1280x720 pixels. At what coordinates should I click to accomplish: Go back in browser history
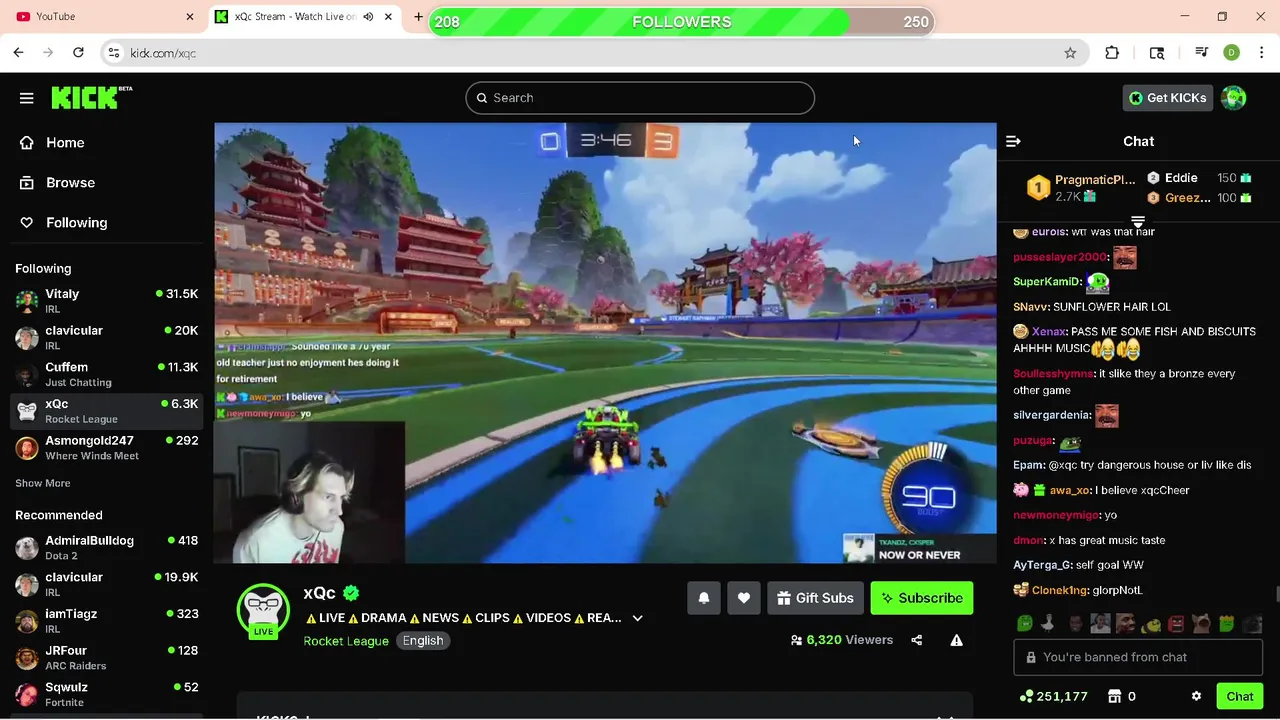(x=19, y=53)
